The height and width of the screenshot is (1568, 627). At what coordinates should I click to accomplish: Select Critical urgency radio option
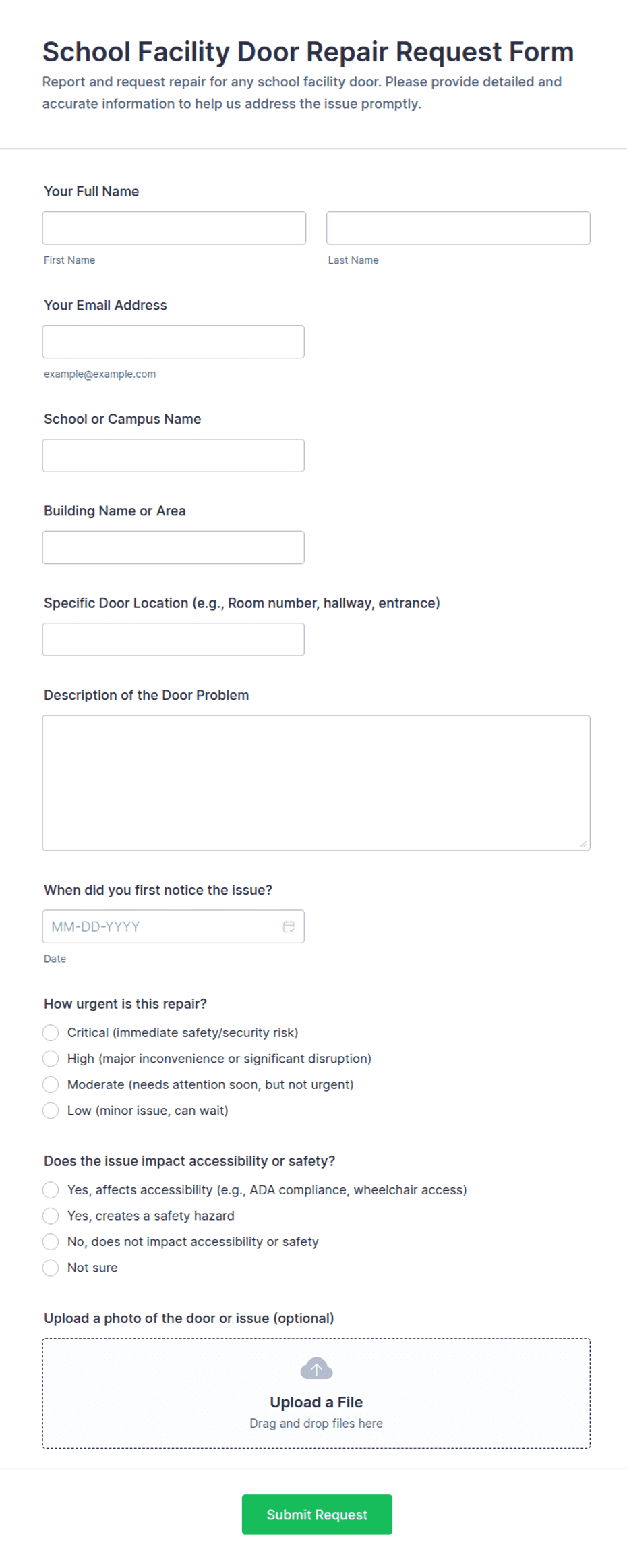pos(51,1032)
